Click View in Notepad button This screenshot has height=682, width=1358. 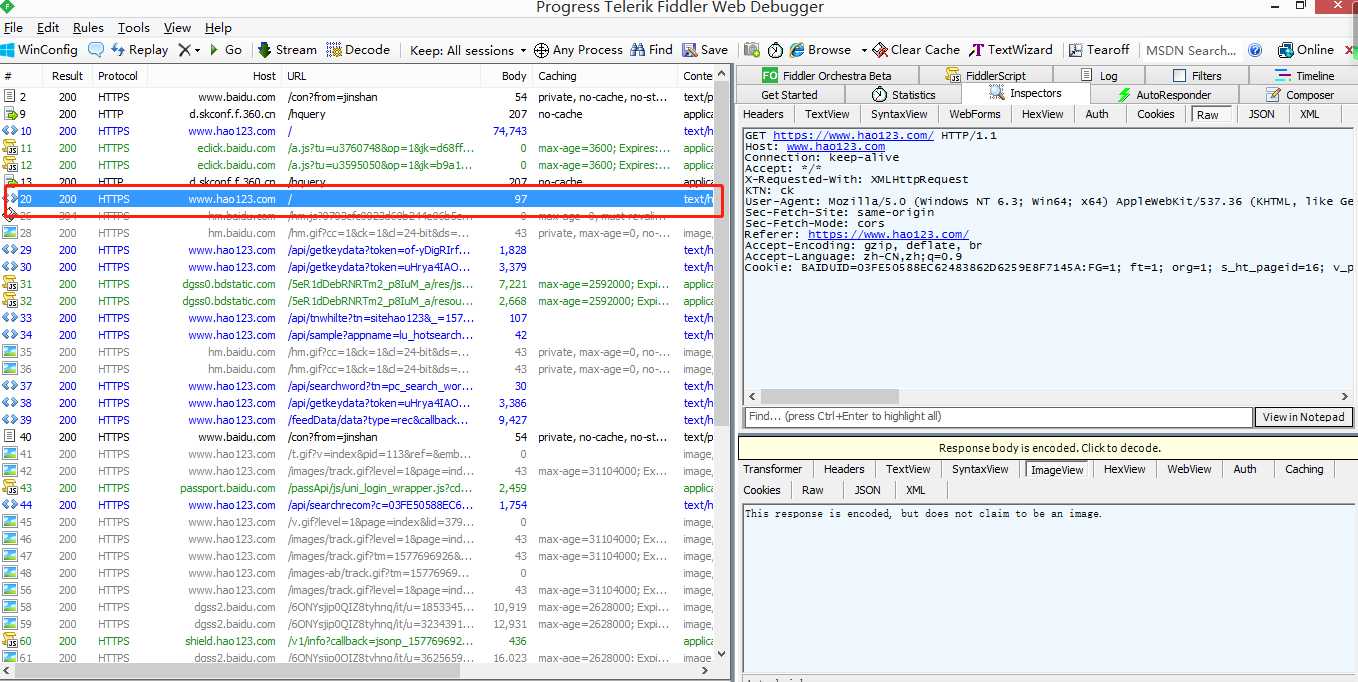[1303, 417]
